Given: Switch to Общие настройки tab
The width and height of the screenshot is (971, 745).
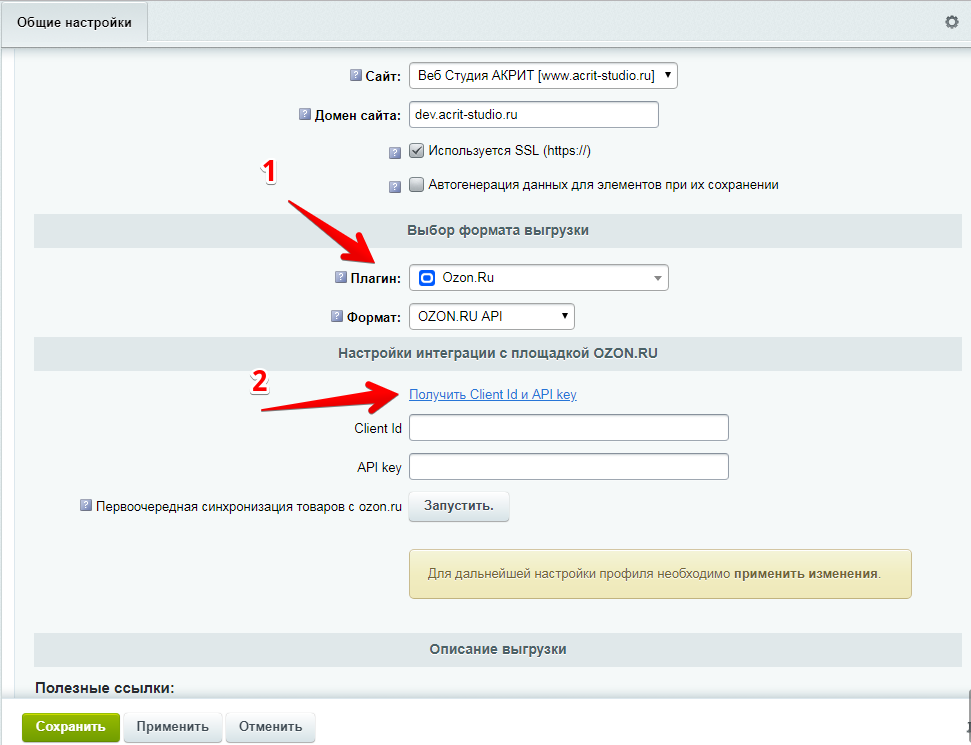Looking at the screenshot, I should (x=74, y=22).
